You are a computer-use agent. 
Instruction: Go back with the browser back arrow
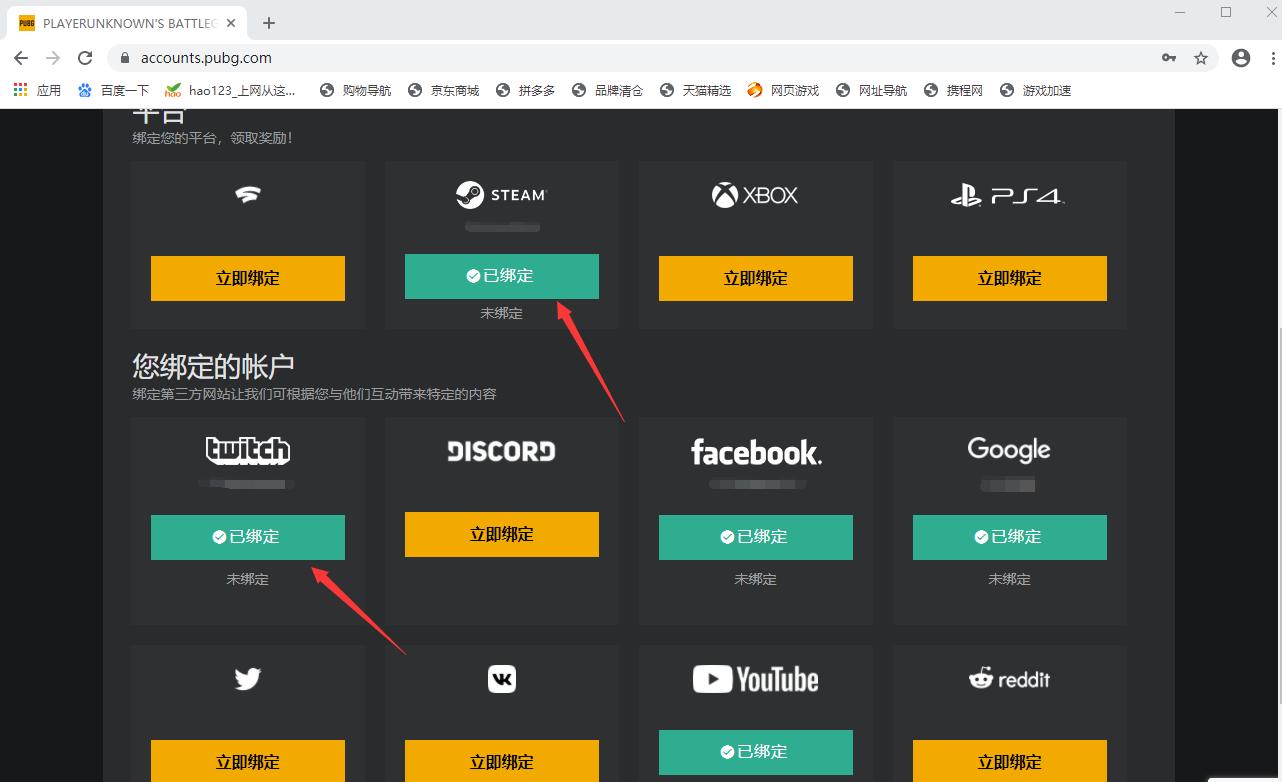[x=22, y=58]
